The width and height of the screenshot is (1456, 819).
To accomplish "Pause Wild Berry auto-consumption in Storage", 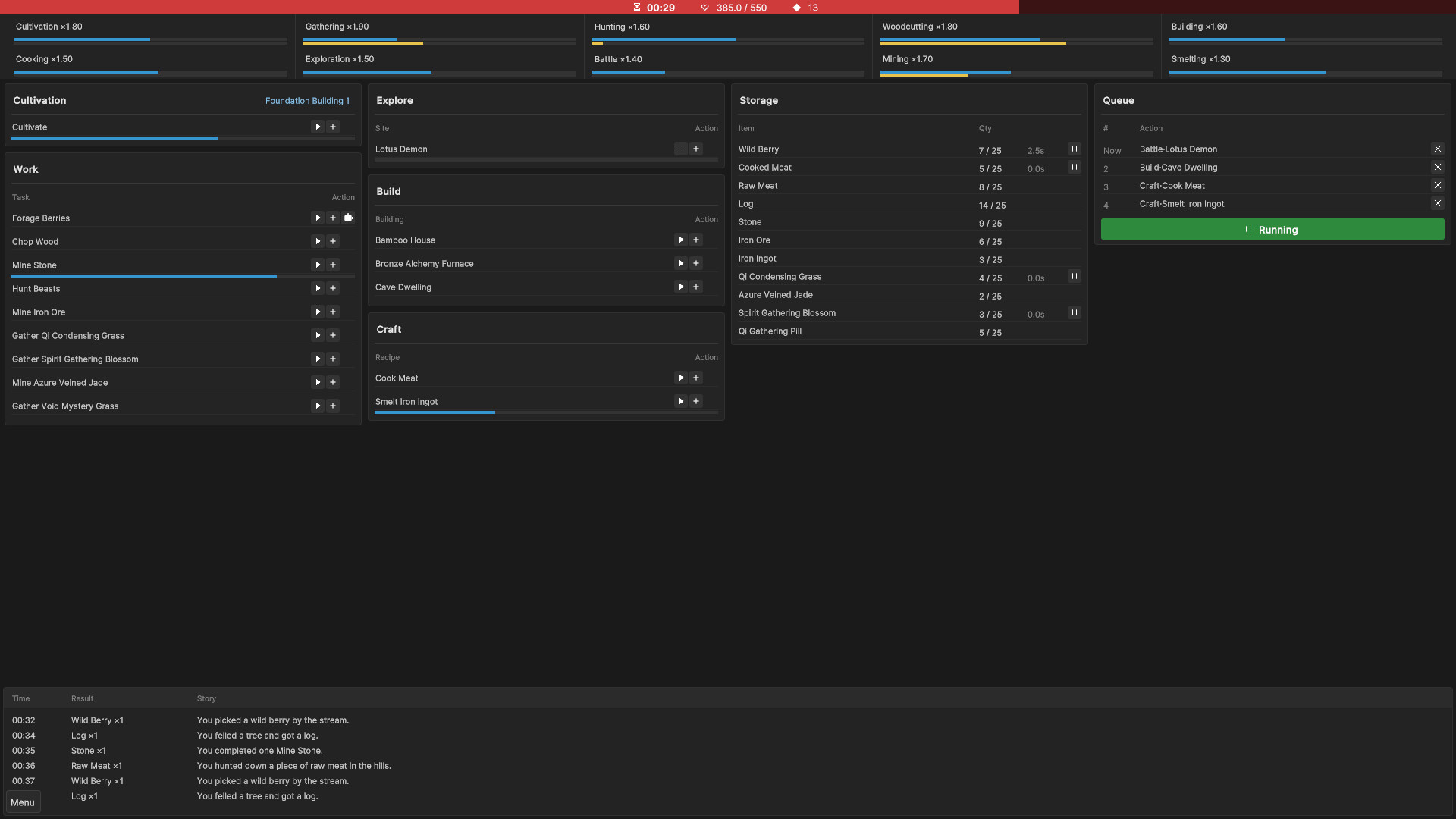I will 1075,149.
